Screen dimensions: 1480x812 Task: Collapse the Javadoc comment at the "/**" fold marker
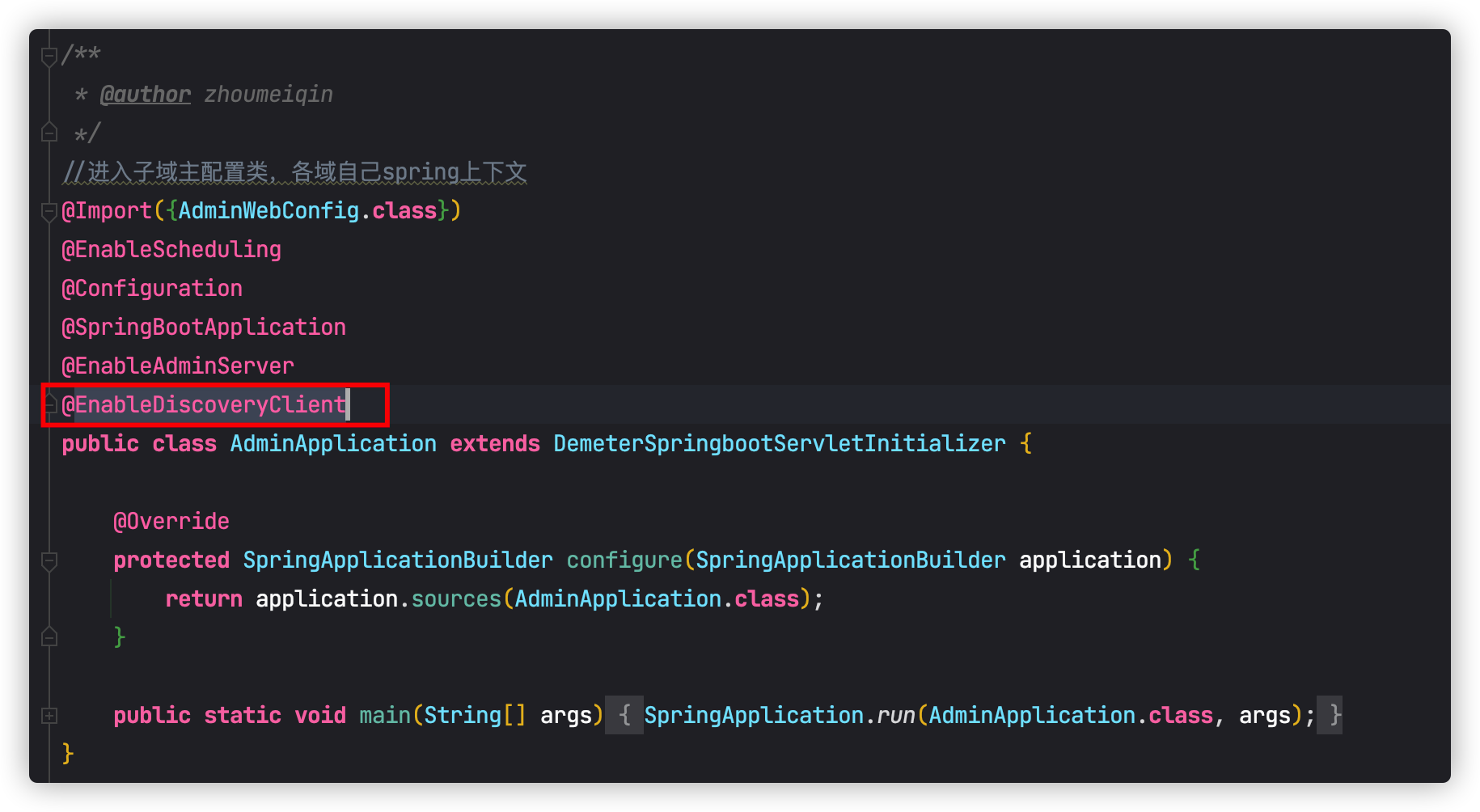point(49,56)
